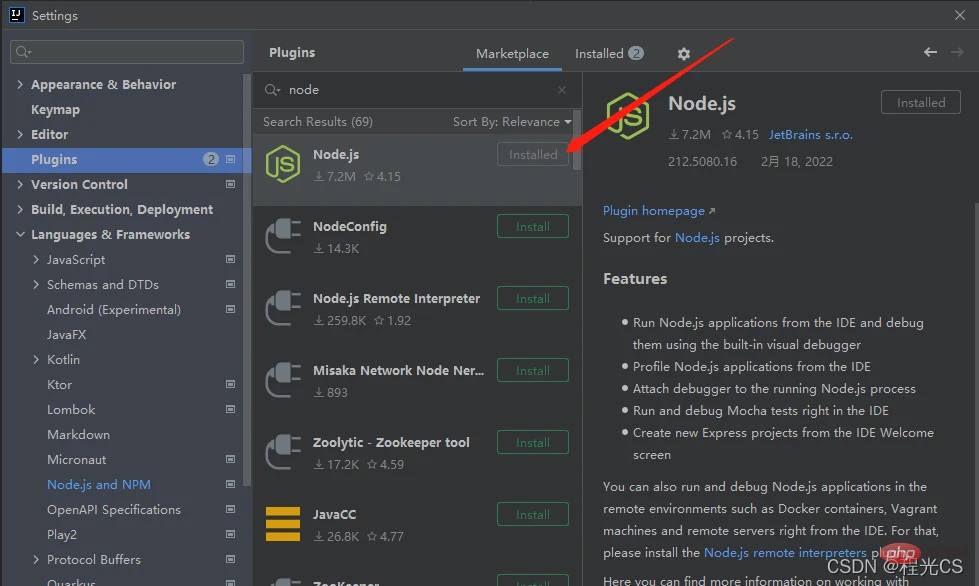The image size is (979, 586).
Task: Open the Sort By: Relevance dropdown
Action: 512,122
